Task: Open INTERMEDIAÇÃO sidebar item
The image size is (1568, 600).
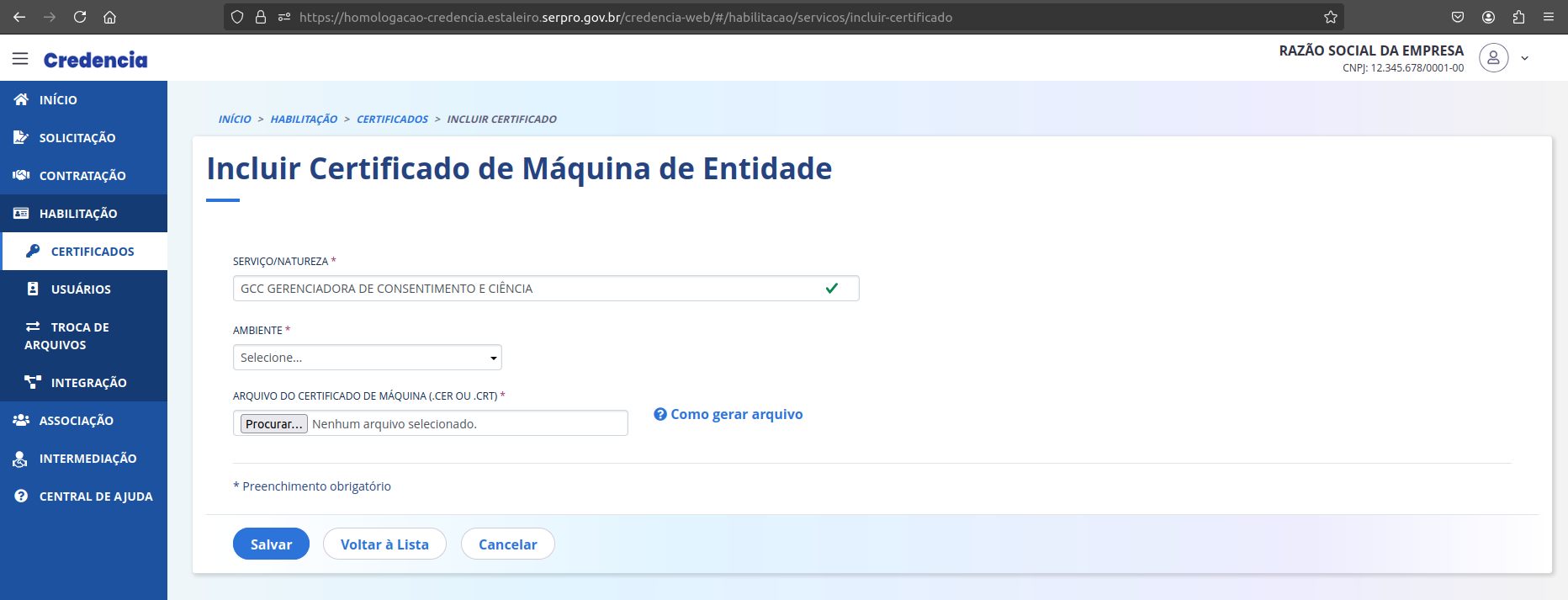Action: tap(84, 458)
